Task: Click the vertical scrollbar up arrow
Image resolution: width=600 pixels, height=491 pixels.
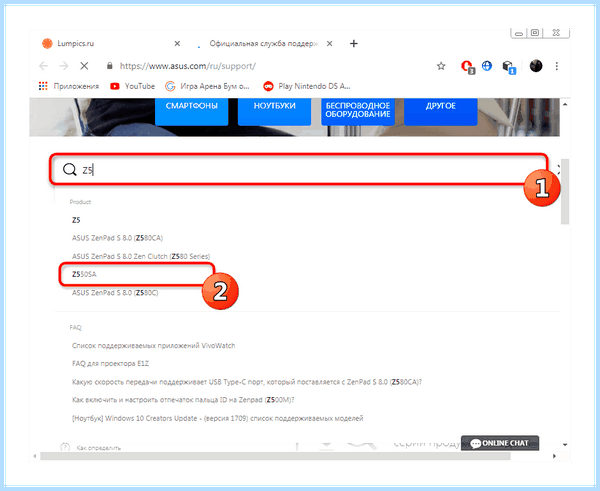Action: click(565, 104)
